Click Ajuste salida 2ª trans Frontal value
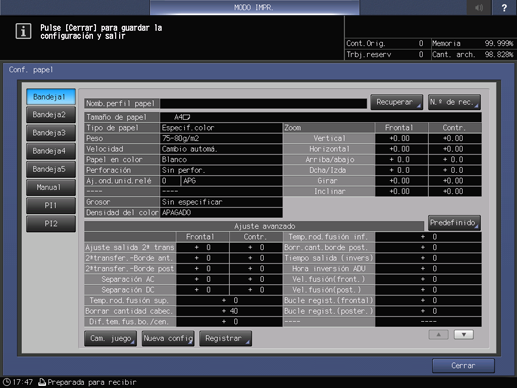The image size is (517, 388). pyautogui.click(x=203, y=247)
